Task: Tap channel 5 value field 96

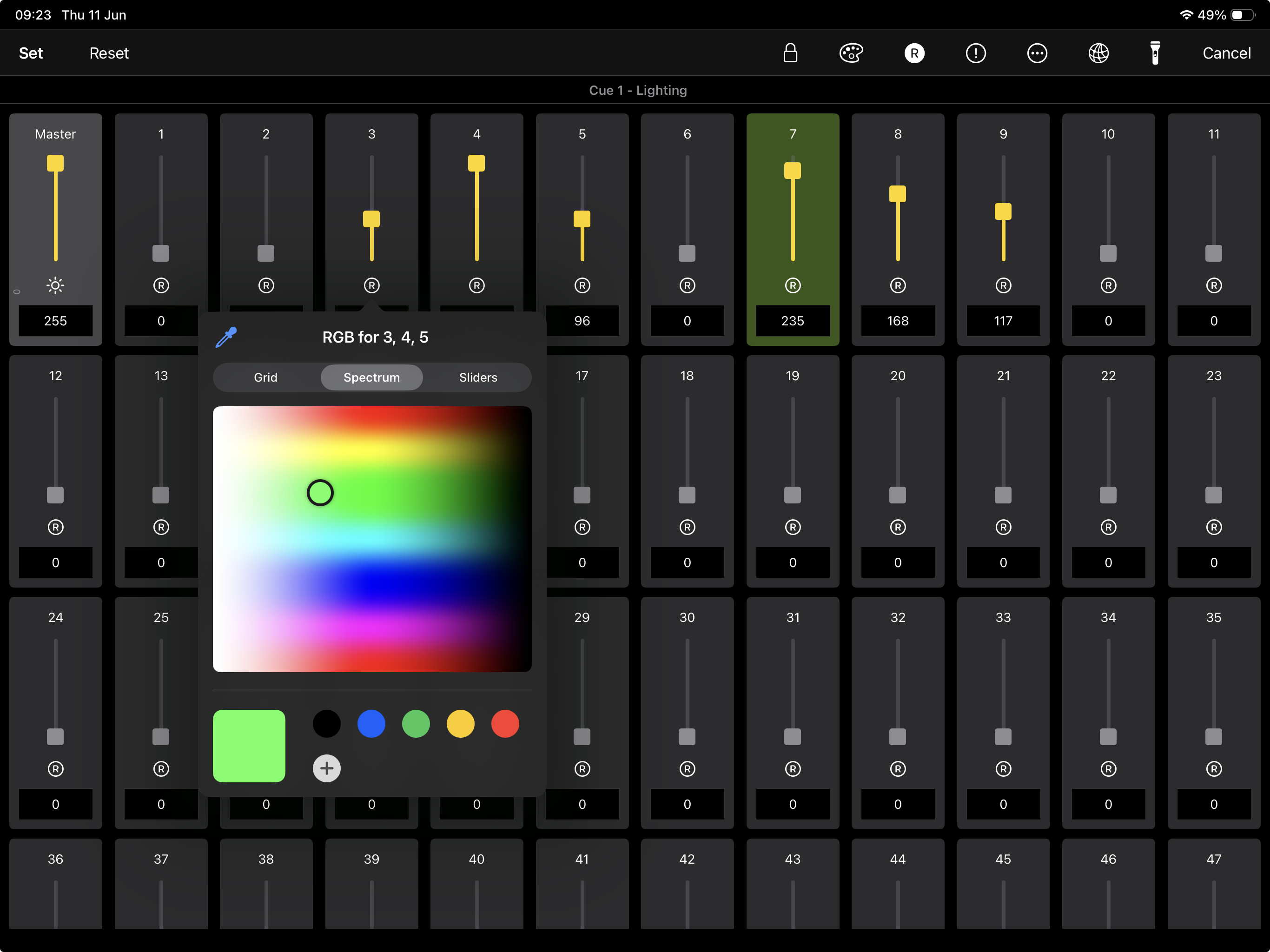Action: click(x=582, y=320)
